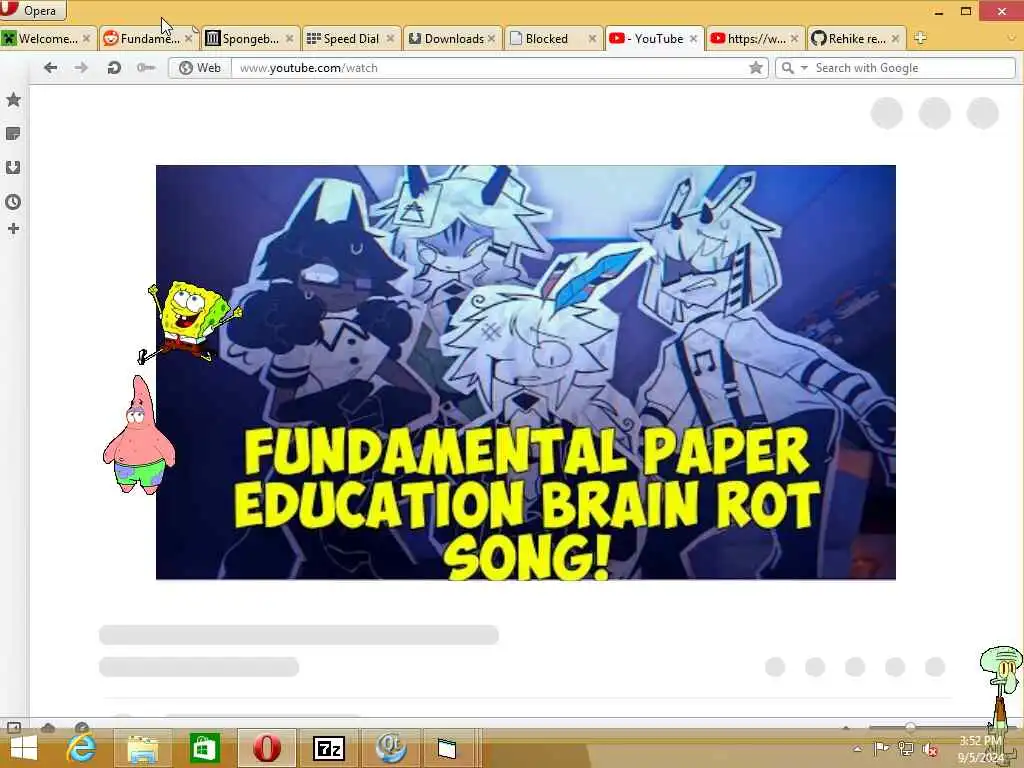The width and height of the screenshot is (1024, 768).
Task: Click the Opera taskbar button
Action: (x=266, y=748)
